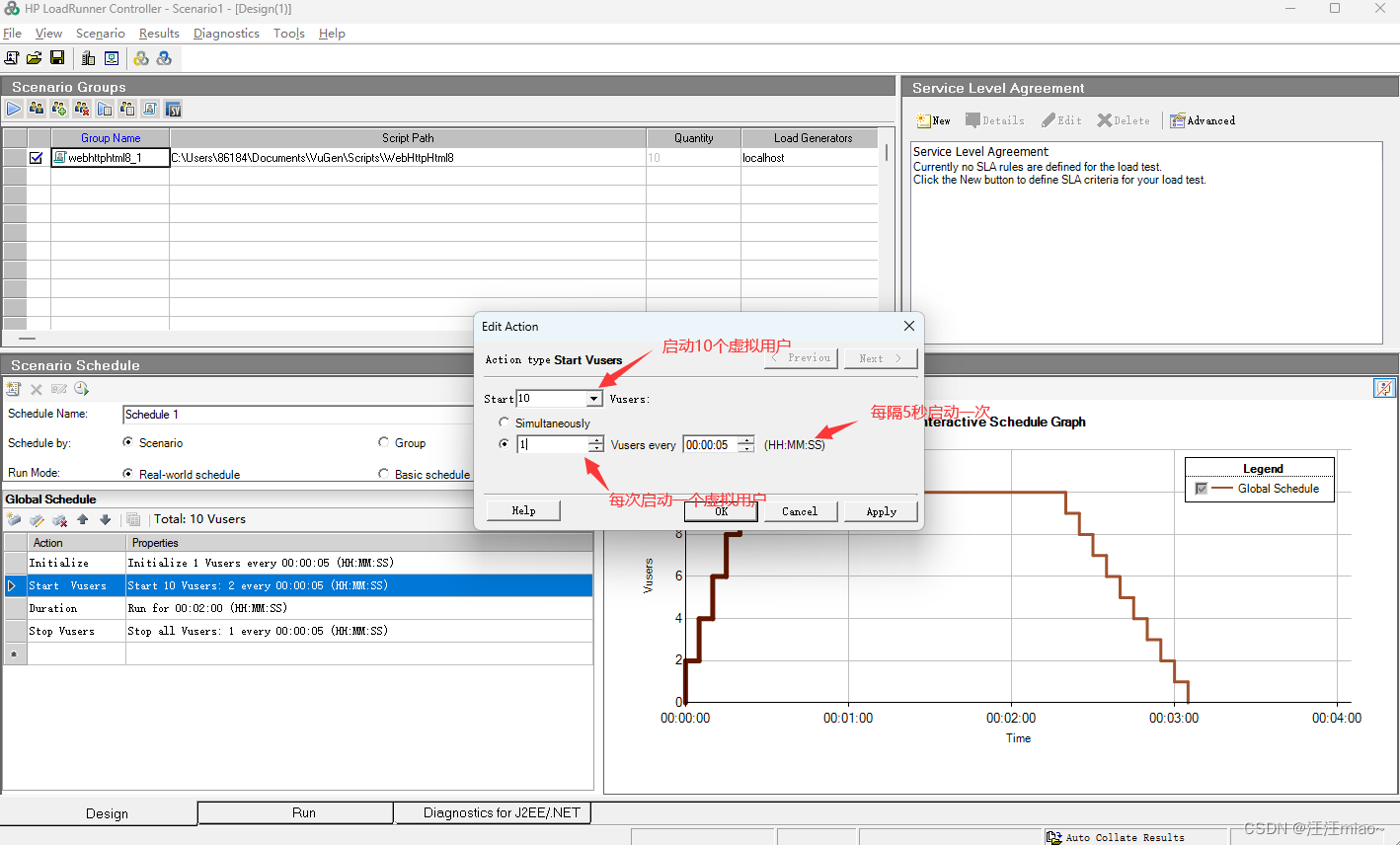Click the Move Action Down arrow
1400x845 pixels.
tap(106, 519)
